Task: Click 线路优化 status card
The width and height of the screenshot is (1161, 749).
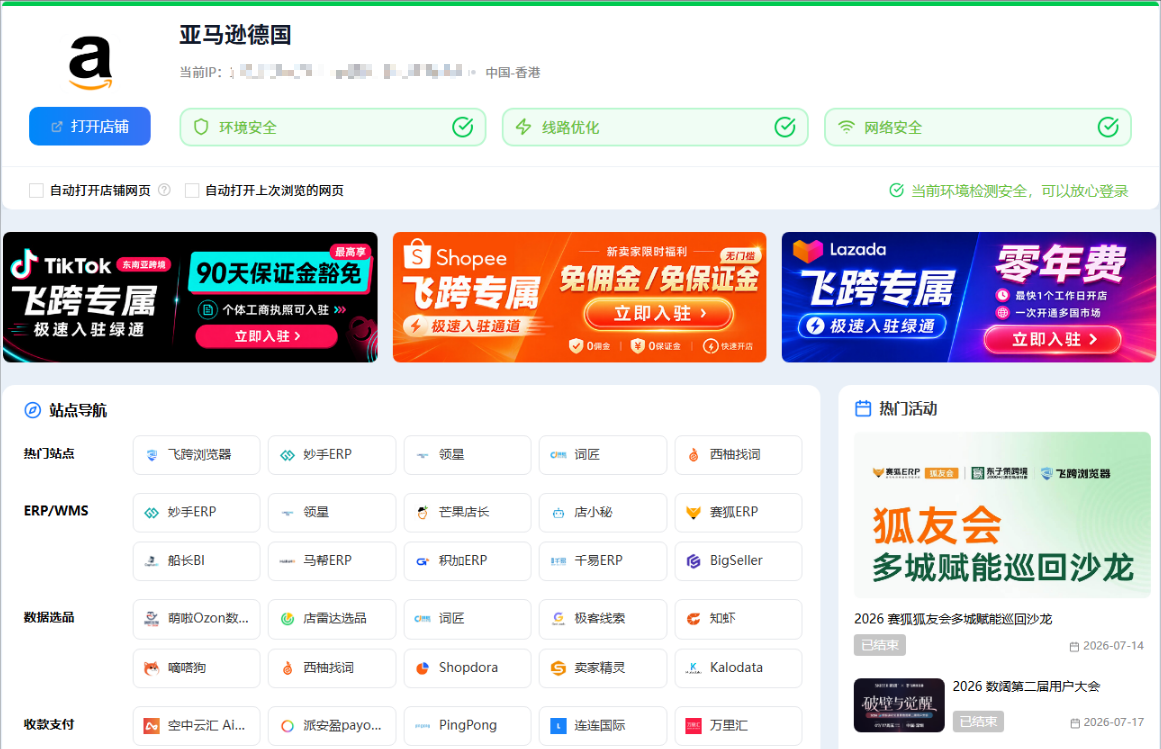Action: click(x=655, y=127)
